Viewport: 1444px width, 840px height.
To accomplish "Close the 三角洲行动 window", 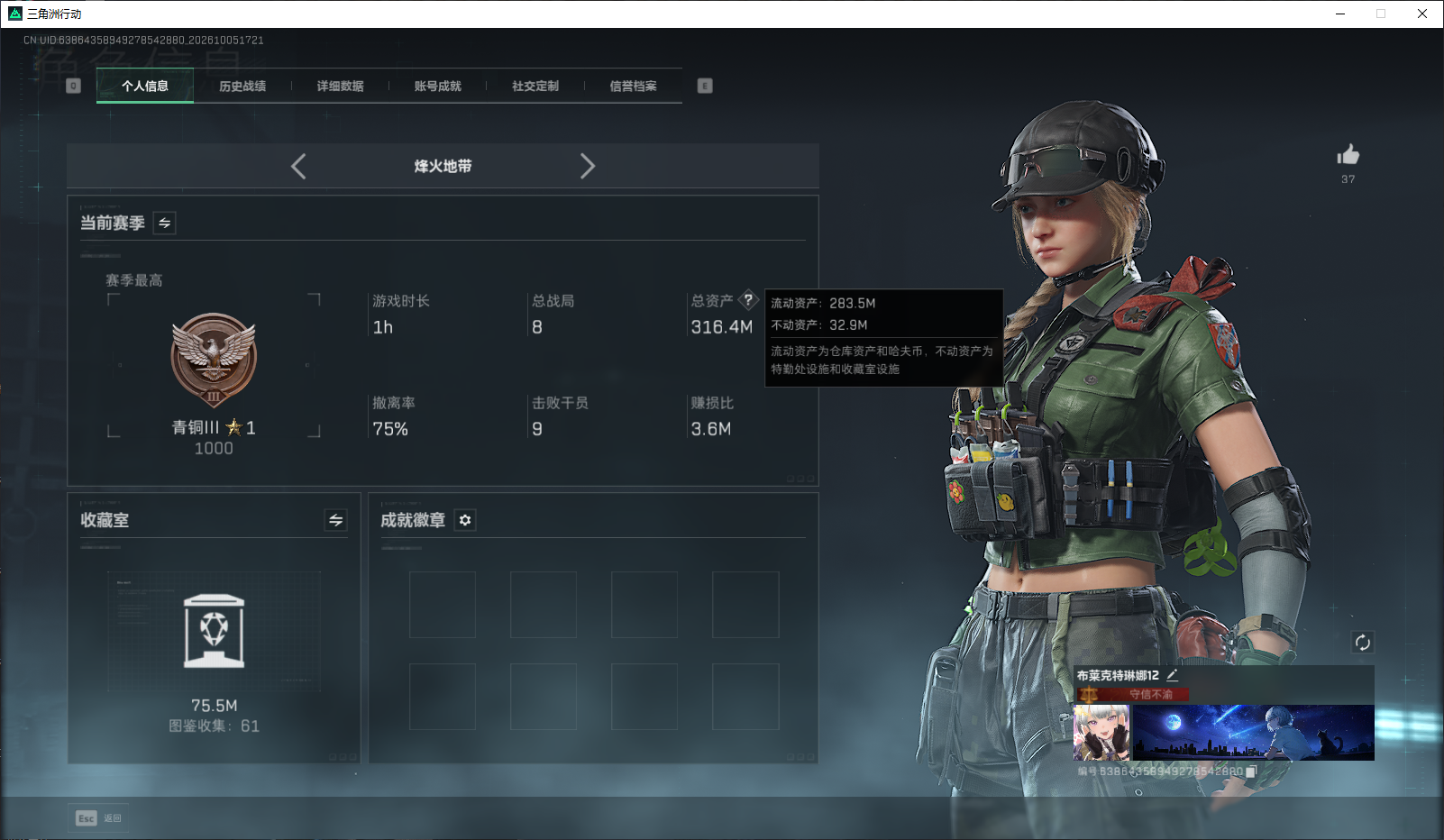I will tap(1422, 14).
